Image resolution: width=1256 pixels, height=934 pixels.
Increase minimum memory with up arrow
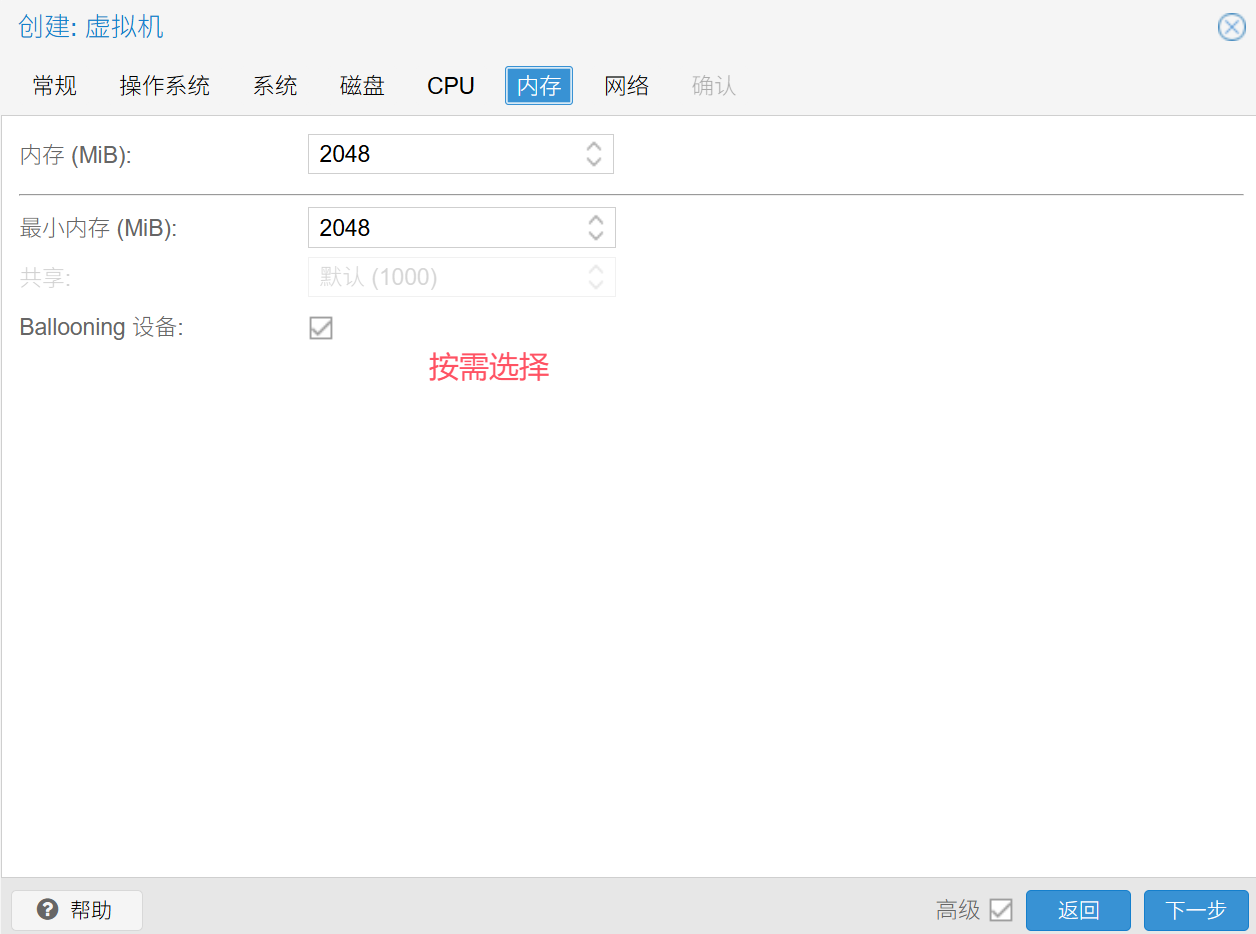[x=596, y=220]
